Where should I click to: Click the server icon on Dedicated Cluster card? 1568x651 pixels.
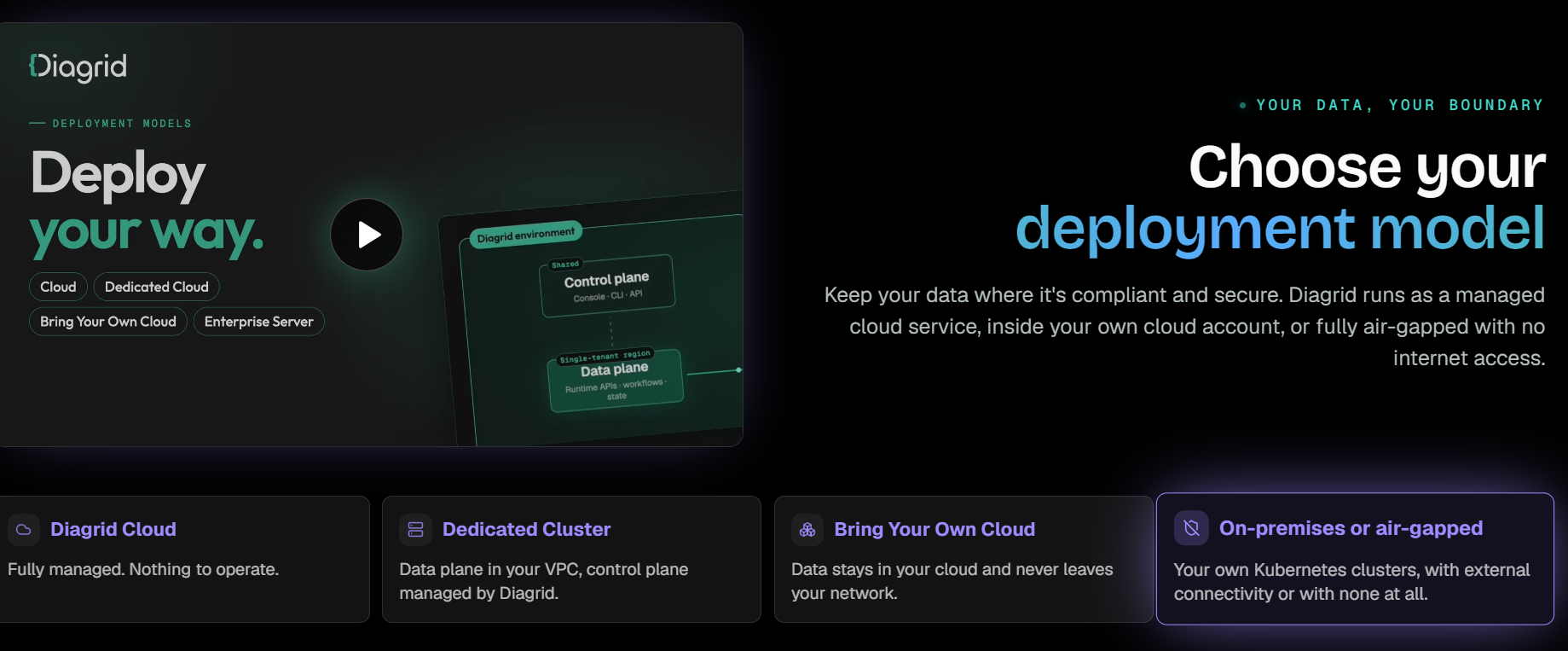click(x=415, y=530)
